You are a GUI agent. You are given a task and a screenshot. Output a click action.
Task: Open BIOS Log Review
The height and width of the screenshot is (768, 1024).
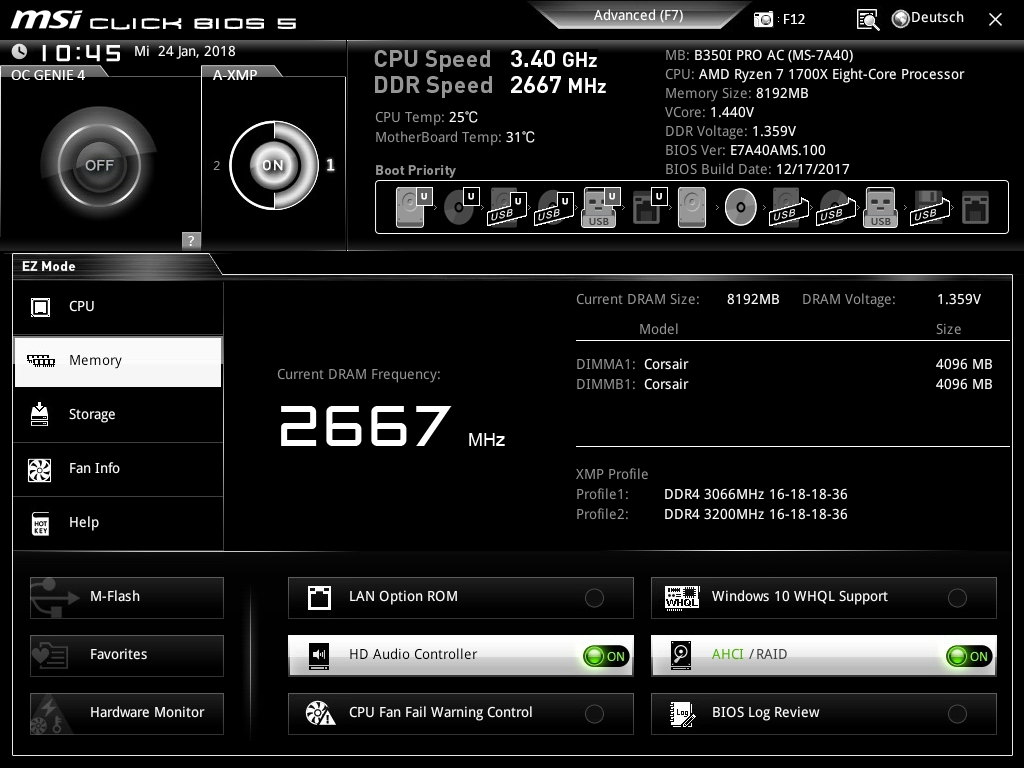click(824, 713)
